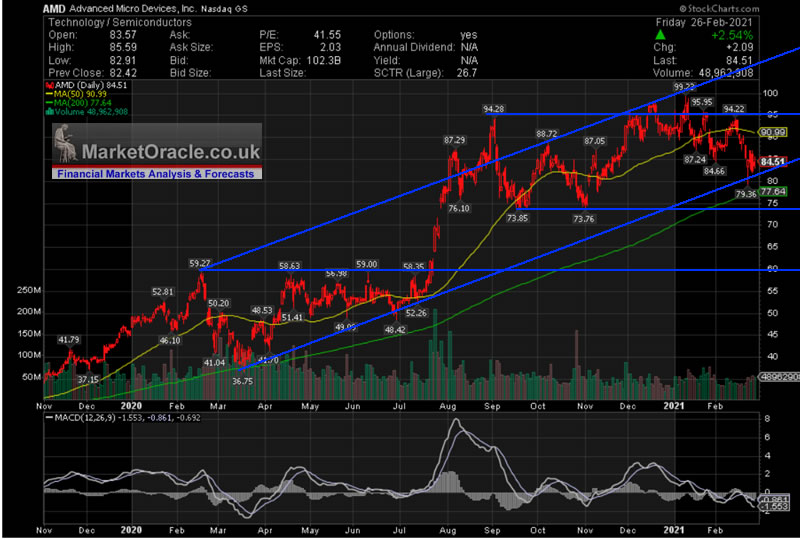Select the 84.51 current price tag
Image resolution: width=800 pixels, height=540 pixels.
(773, 161)
